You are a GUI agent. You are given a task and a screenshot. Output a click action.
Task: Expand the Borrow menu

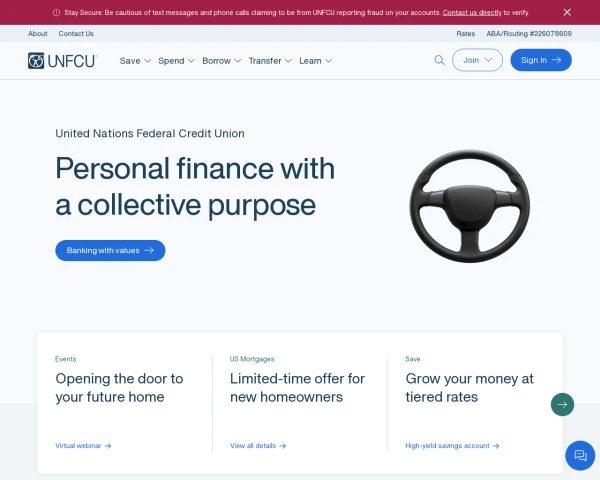222,61
